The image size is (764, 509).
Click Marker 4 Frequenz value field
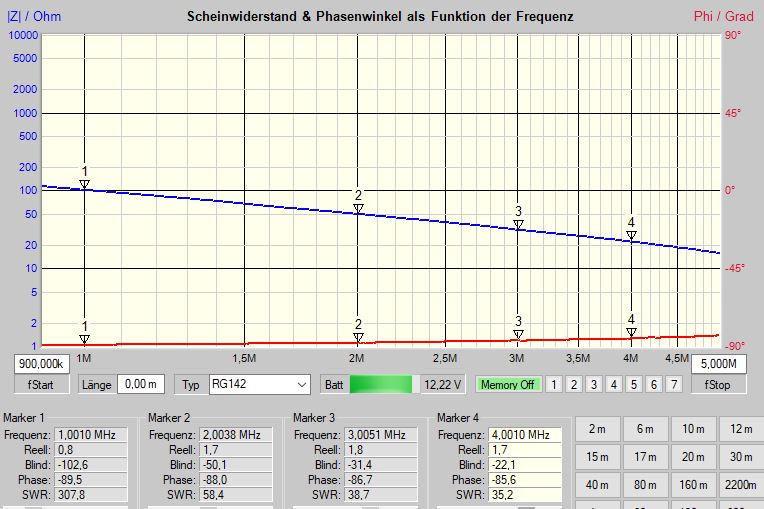525,435
